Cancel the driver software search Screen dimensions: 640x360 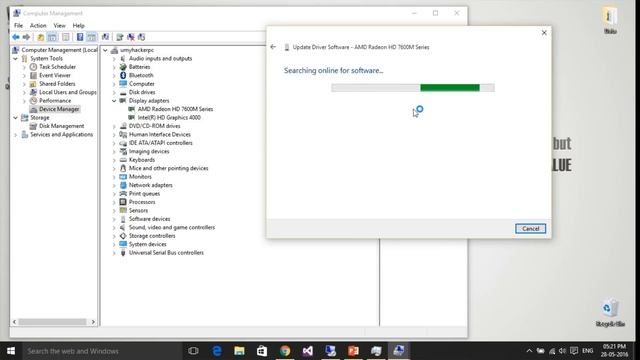[x=530, y=229]
